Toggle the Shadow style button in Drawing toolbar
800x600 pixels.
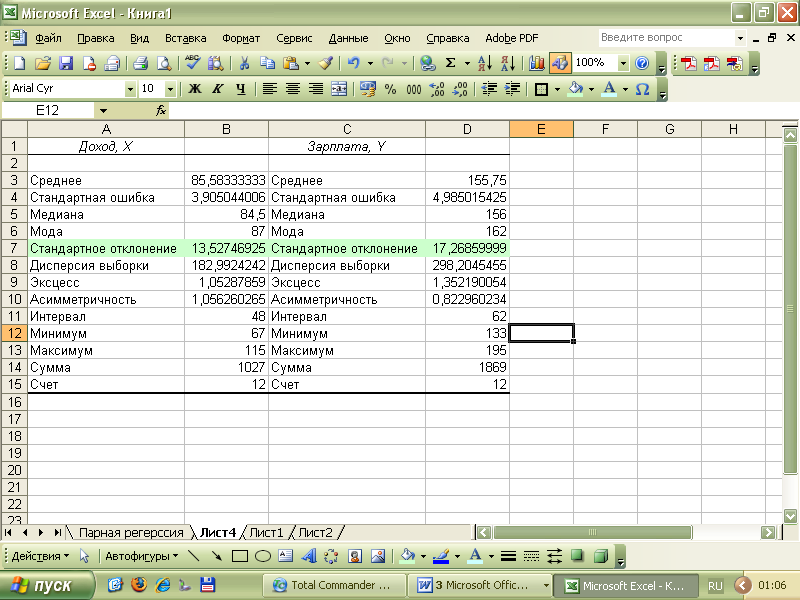tap(577, 556)
